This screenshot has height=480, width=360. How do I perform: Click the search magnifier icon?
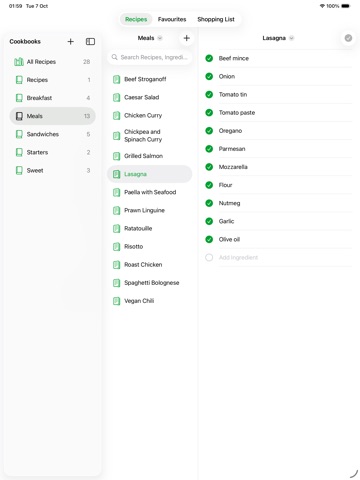click(x=114, y=57)
